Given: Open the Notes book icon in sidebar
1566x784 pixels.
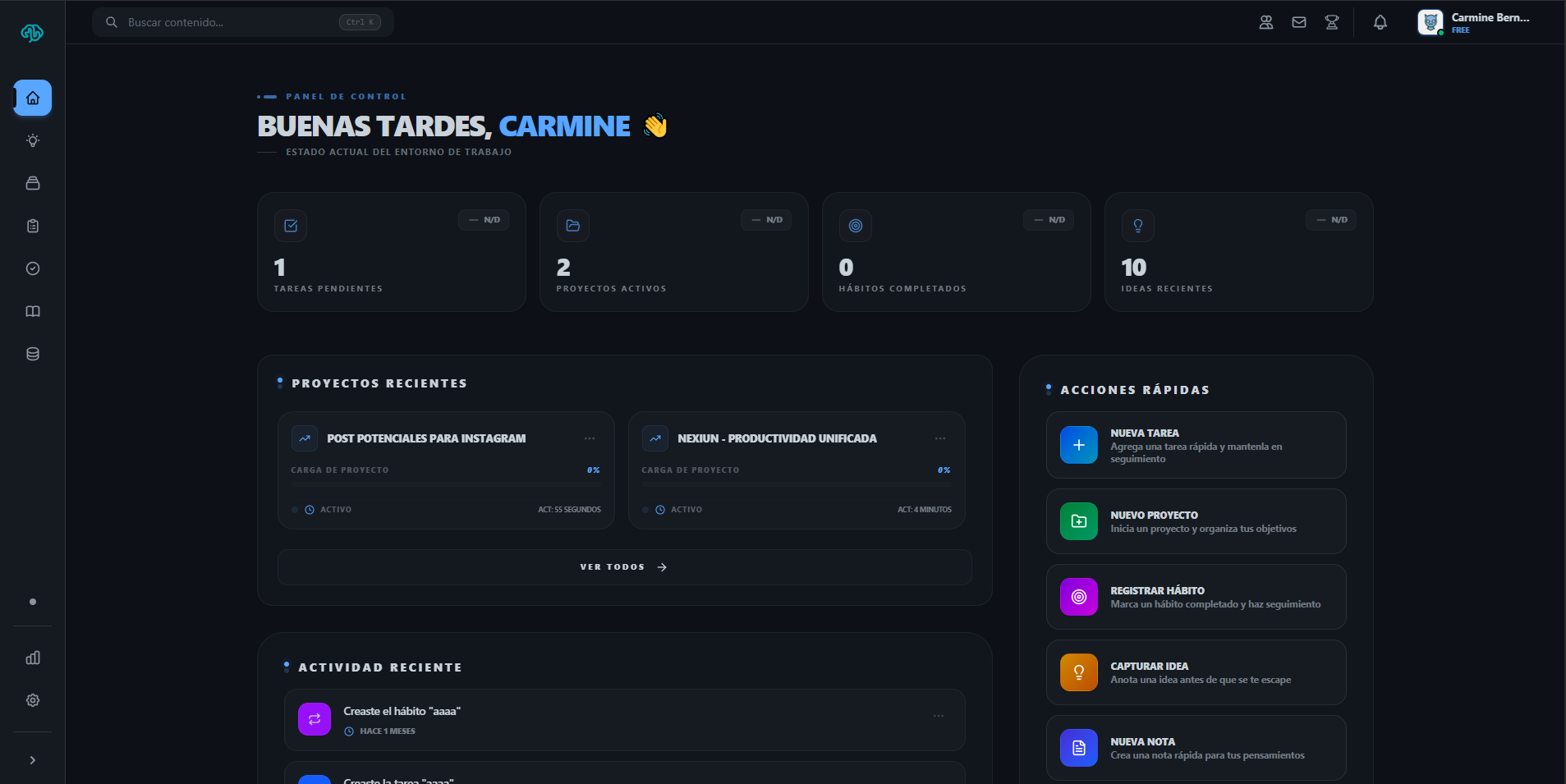Looking at the screenshot, I should 32,311.
